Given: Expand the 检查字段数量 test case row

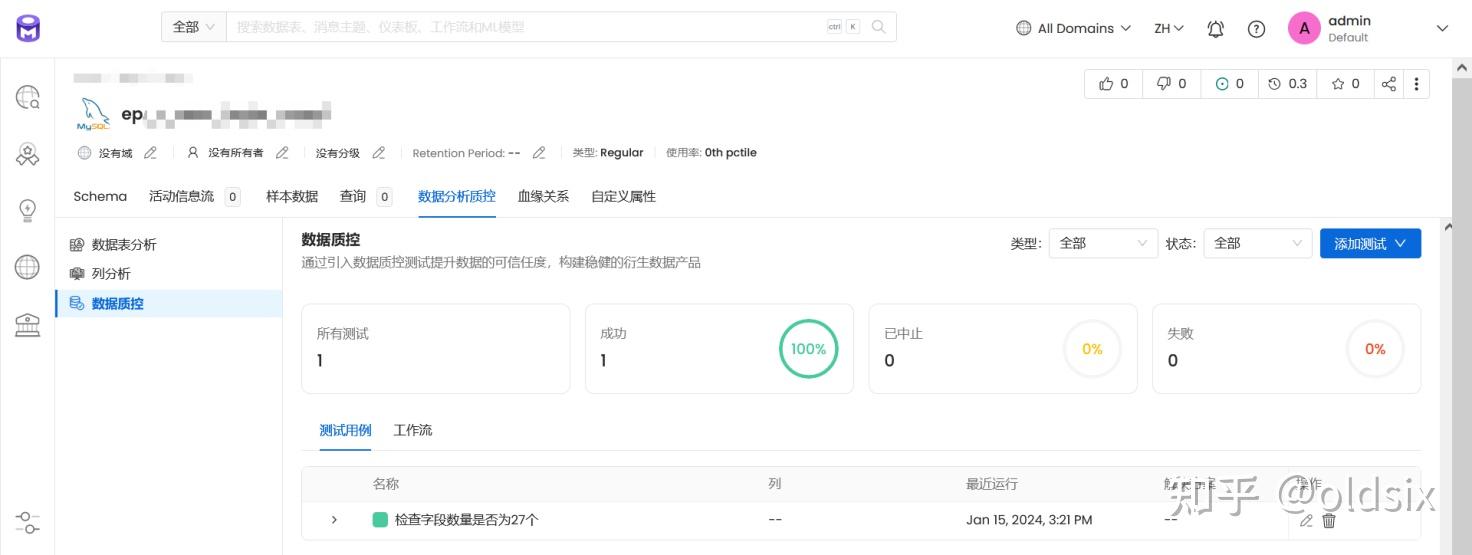Looking at the screenshot, I should pos(334,520).
